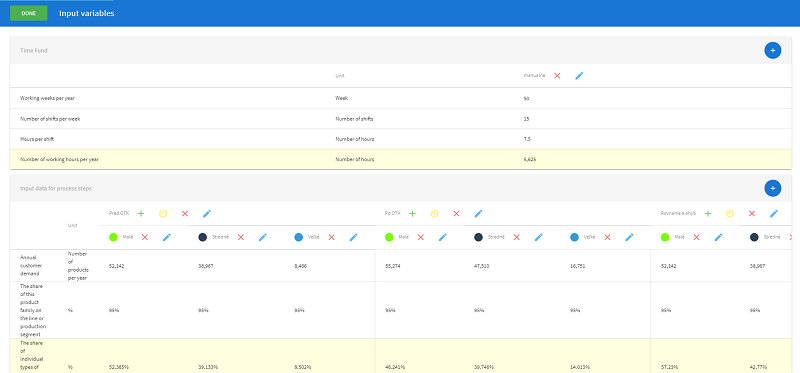
Task: Click light blue Veľké color dot in Po OTK
Action: [574, 237]
